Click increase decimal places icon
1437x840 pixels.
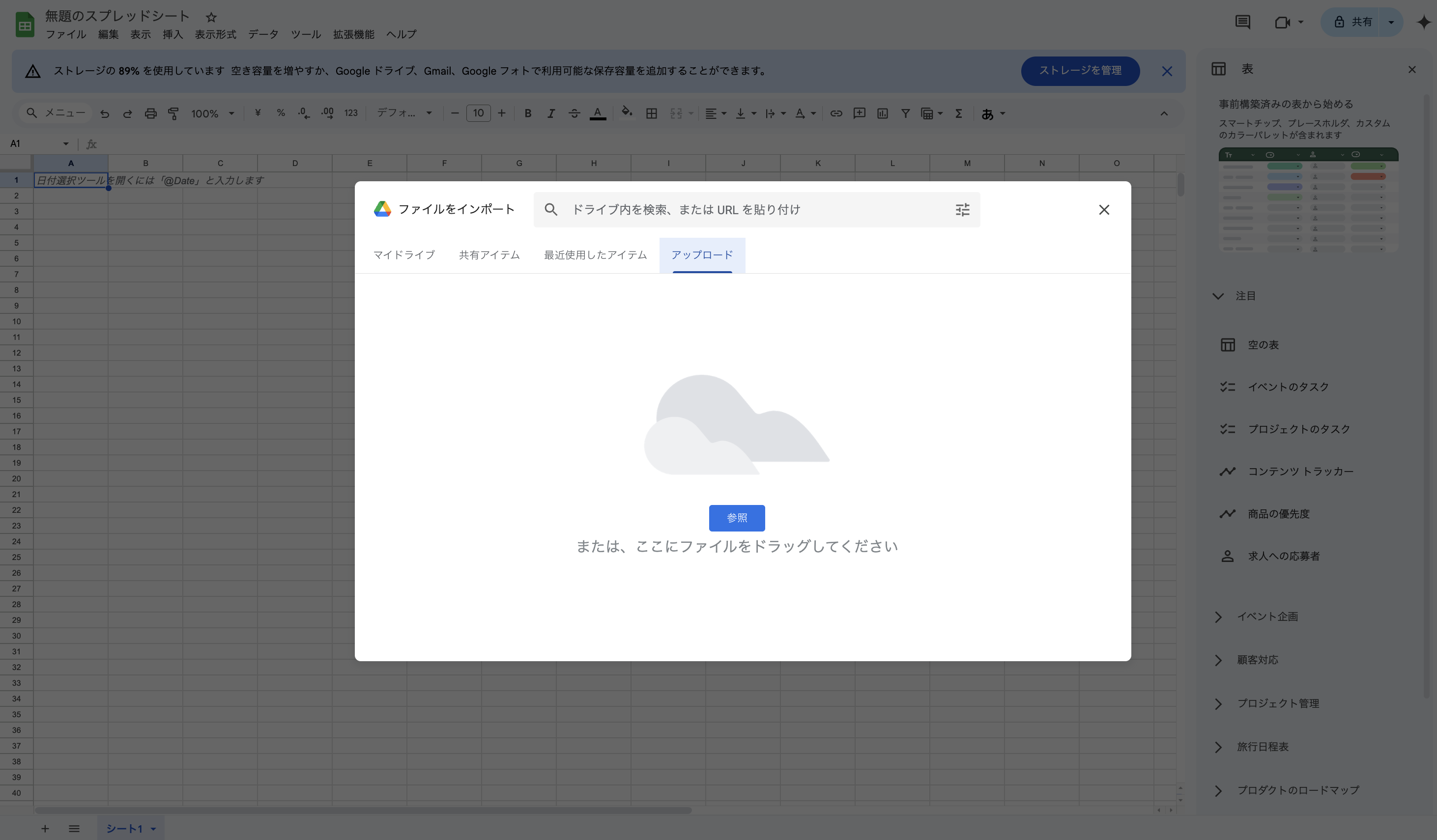(x=327, y=113)
